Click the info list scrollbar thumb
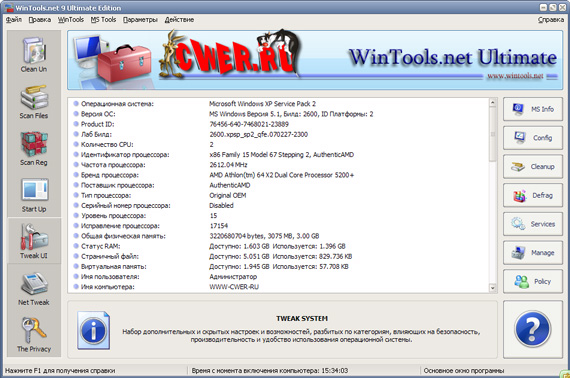Viewport: 570px width, 378px height. [x=493, y=134]
